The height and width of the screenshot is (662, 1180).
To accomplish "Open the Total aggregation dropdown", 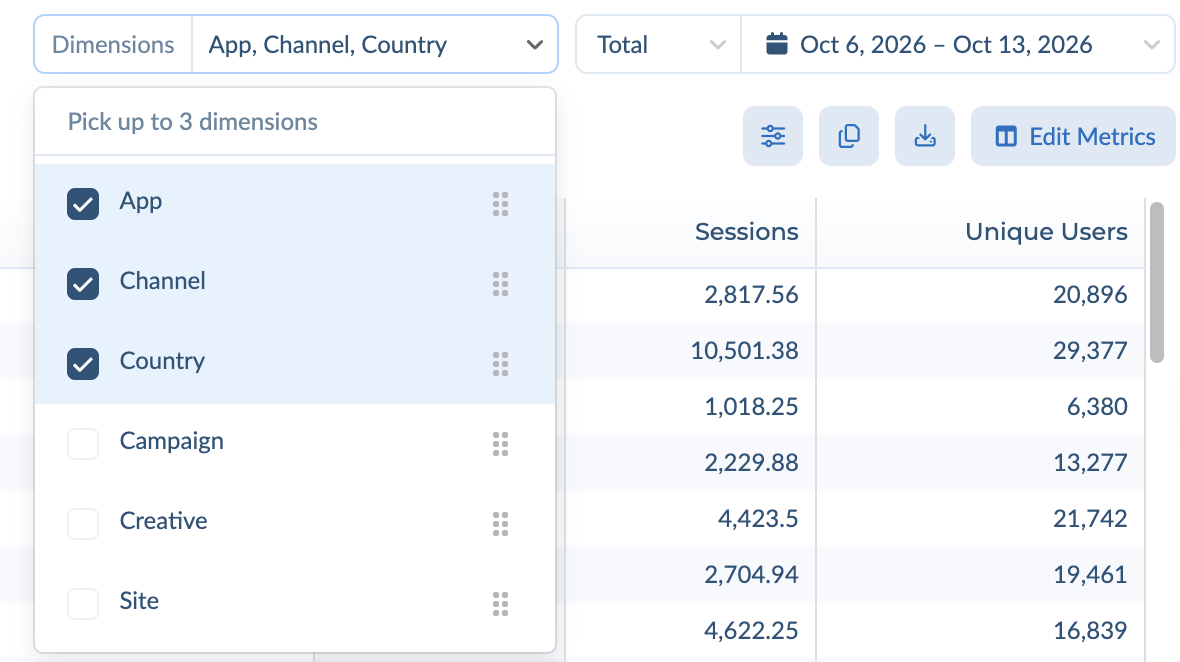I will pyautogui.click(x=659, y=44).
